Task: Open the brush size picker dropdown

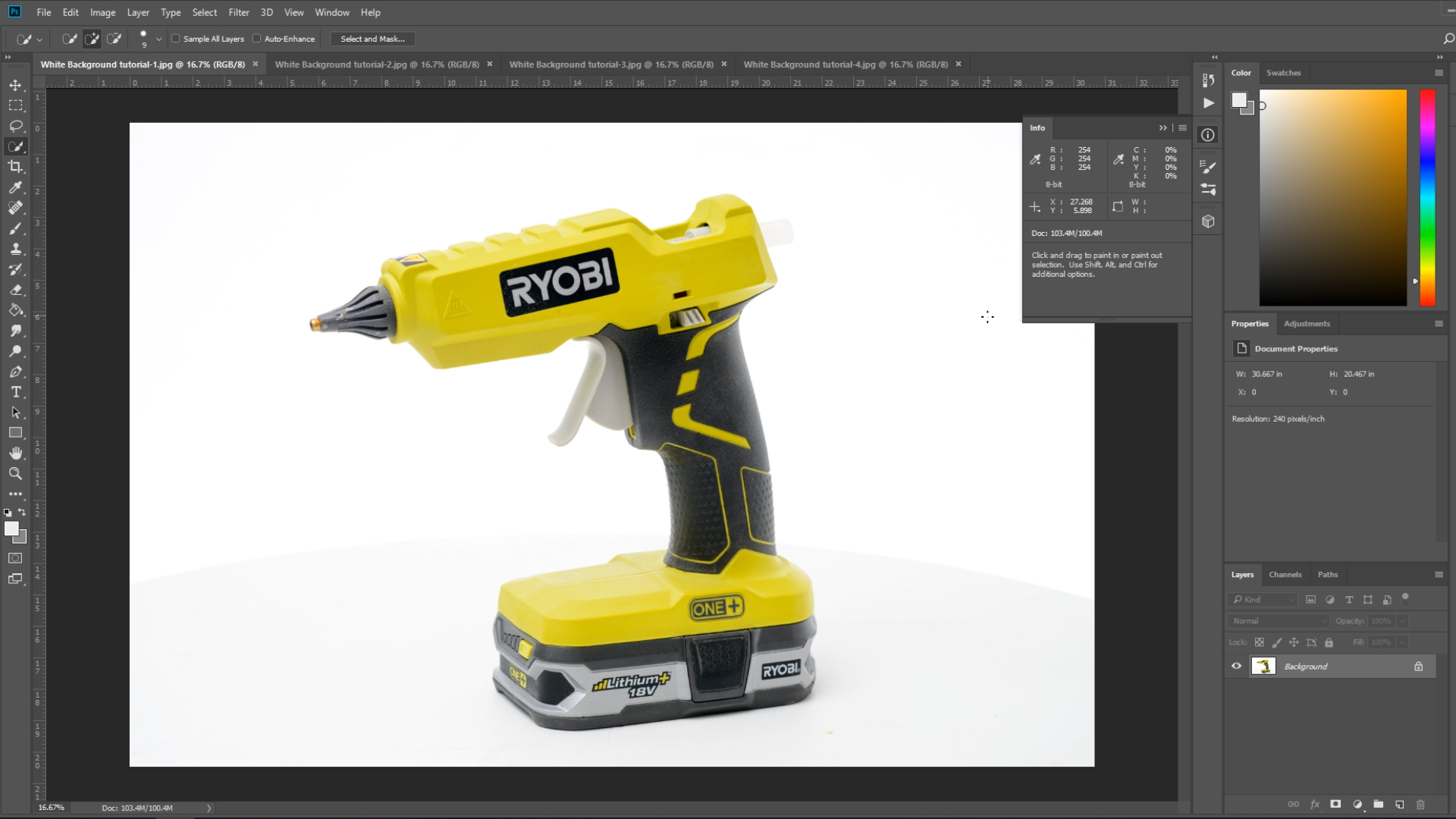Action: click(158, 39)
